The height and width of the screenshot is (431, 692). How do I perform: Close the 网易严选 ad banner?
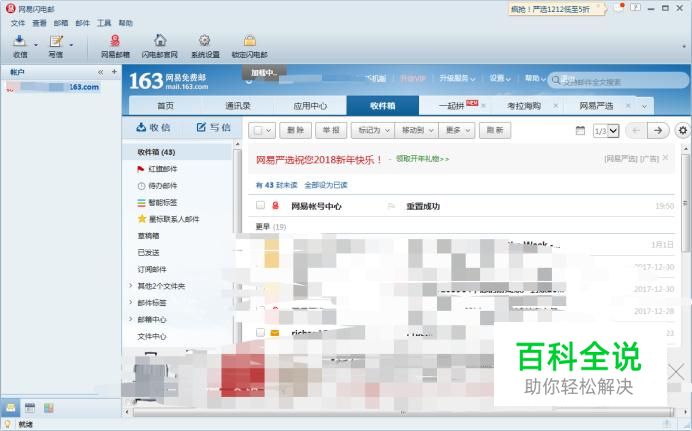[x=666, y=158]
